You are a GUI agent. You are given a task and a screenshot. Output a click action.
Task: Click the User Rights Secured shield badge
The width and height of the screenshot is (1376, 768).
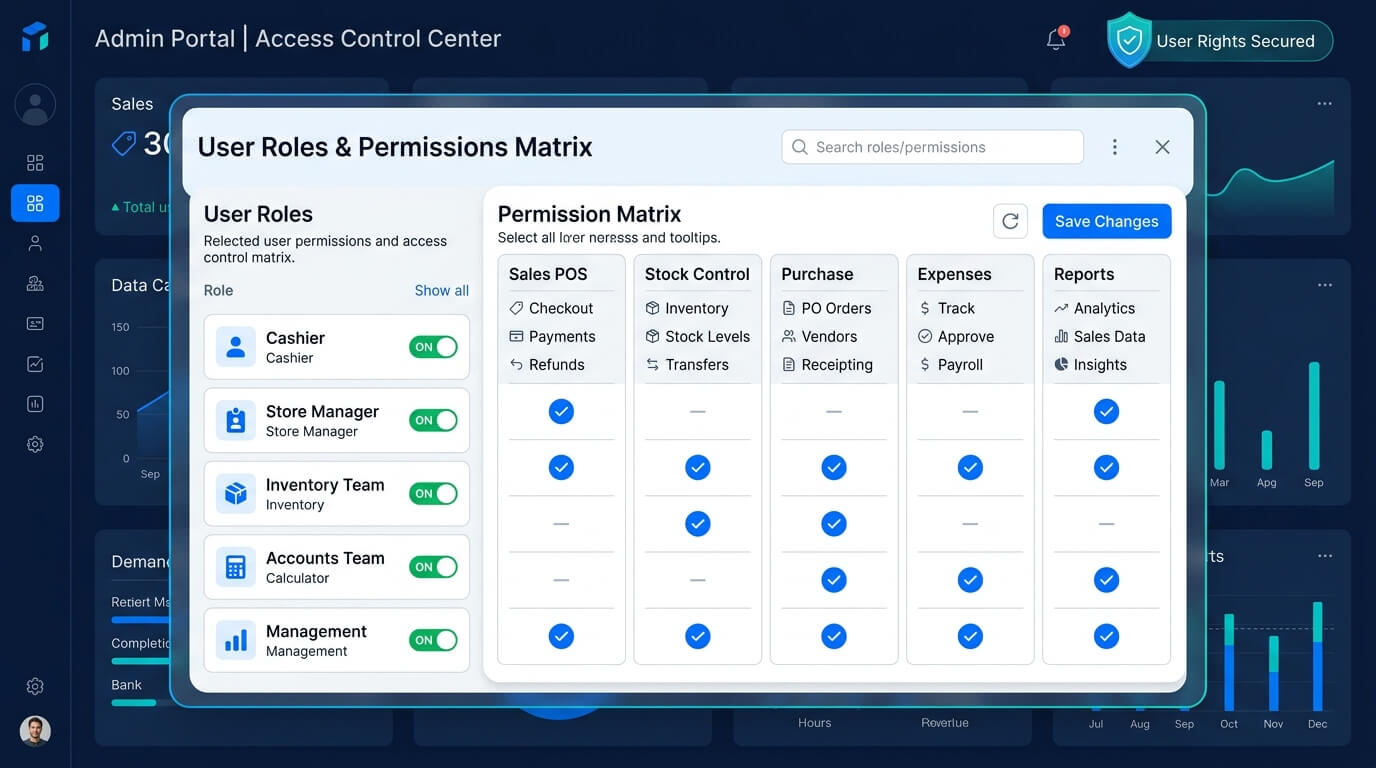[x=1220, y=41]
